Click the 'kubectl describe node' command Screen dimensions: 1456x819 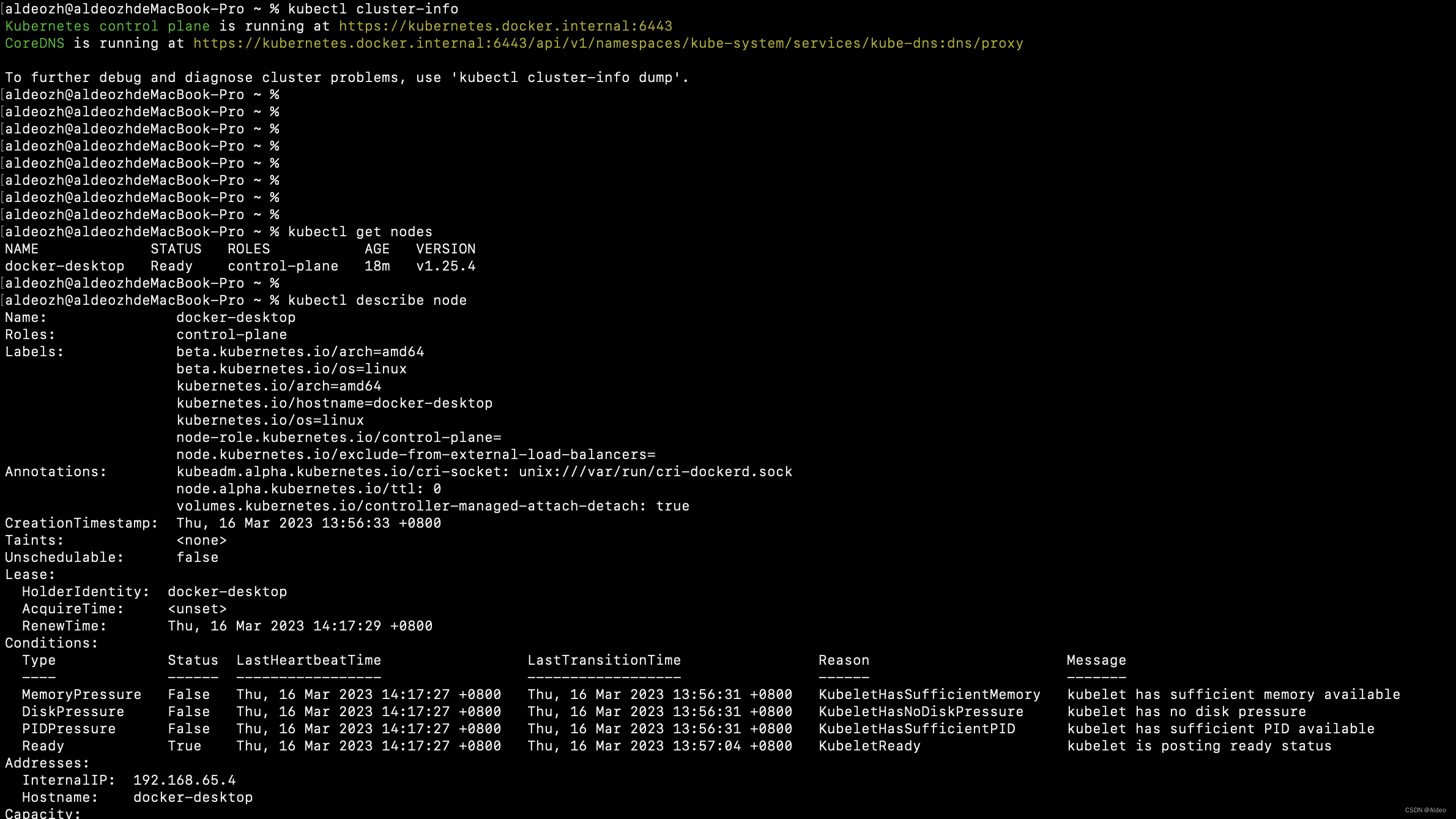point(377,301)
